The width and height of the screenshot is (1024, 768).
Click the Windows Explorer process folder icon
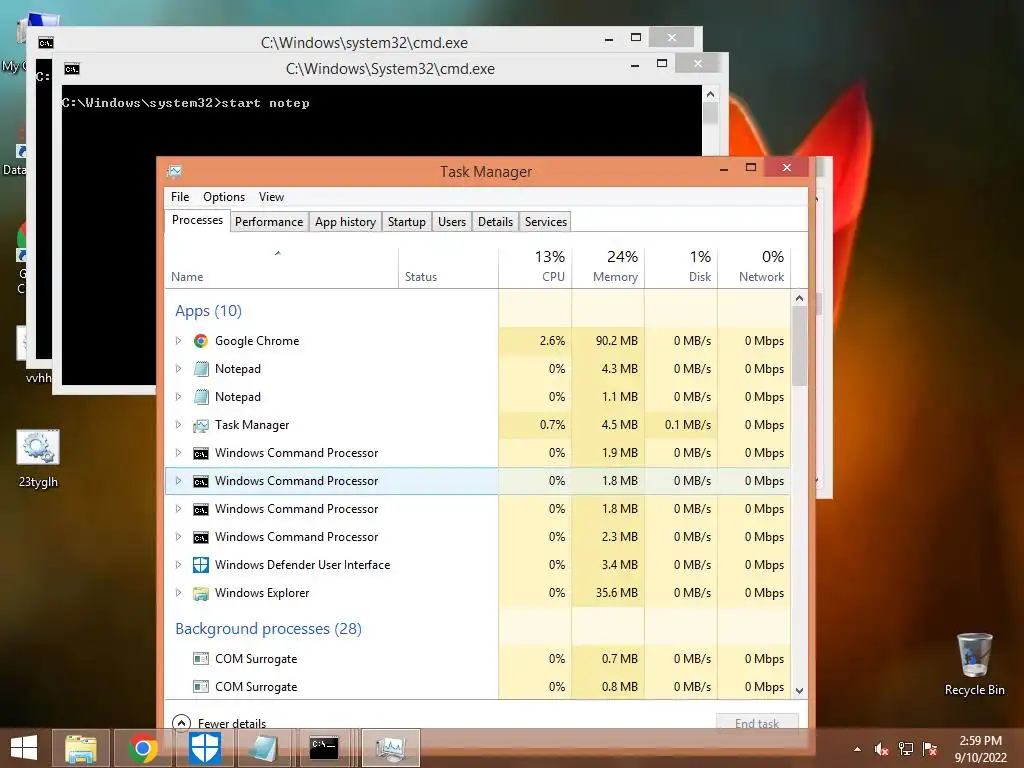[x=200, y=593]
